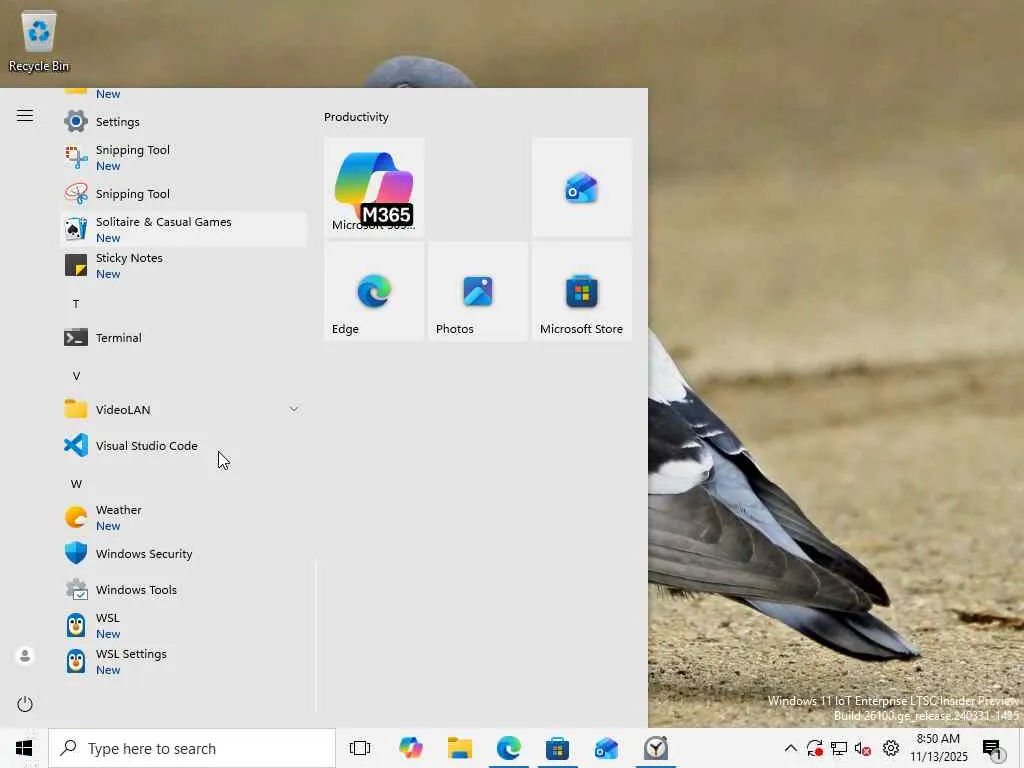
Task: Open the Microsoft Store tile
Action: 582,291
